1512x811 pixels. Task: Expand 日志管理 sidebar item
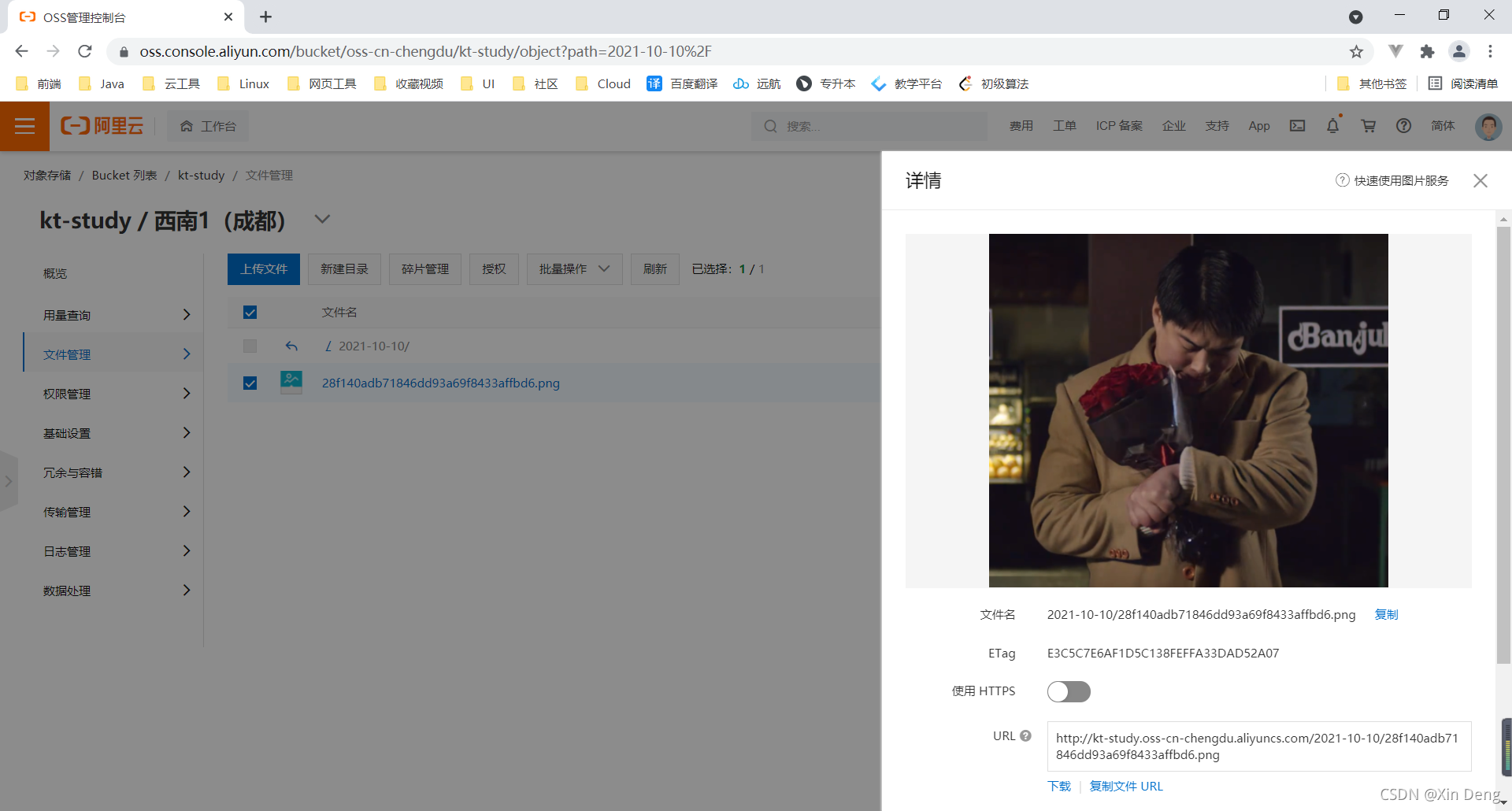(113, 551)
